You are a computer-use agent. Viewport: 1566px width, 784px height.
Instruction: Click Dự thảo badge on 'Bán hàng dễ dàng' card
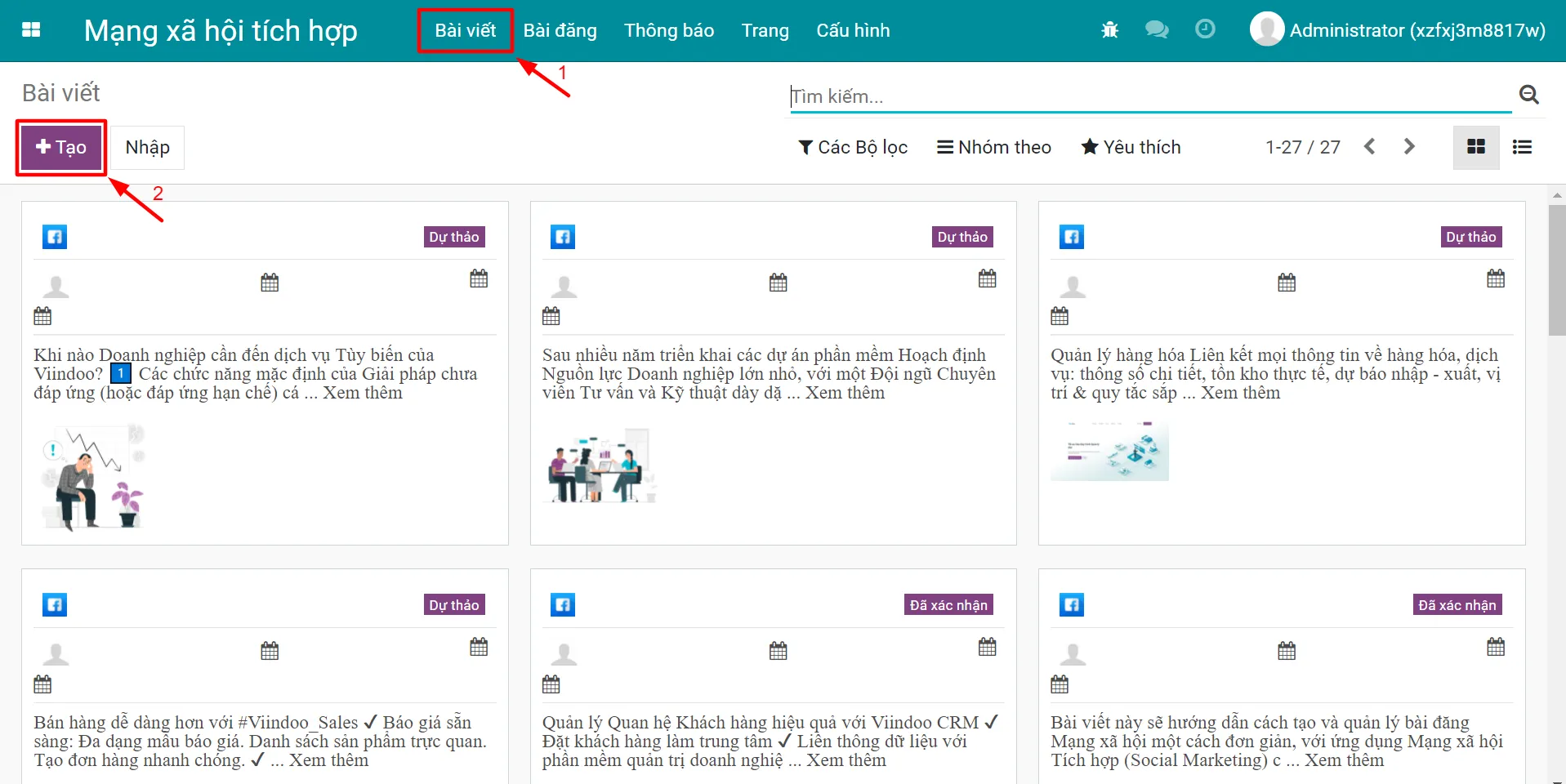[454, 605]
